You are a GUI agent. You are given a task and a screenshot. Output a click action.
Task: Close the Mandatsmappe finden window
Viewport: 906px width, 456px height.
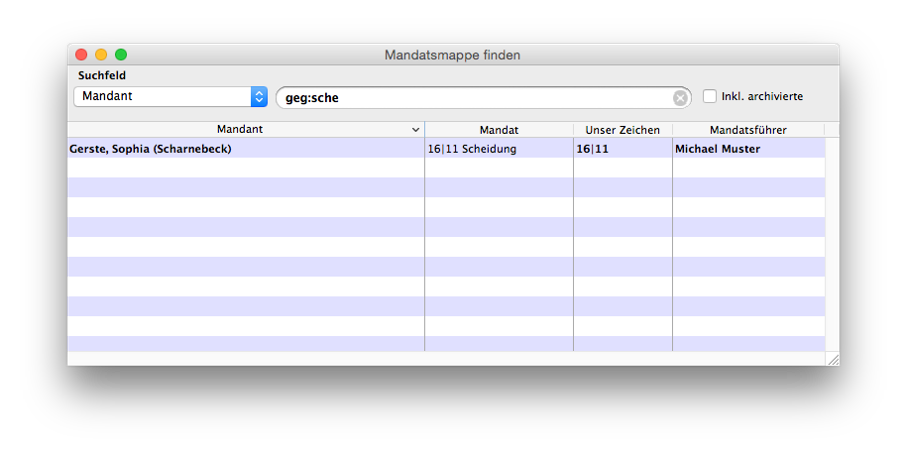pyautogui.click(x=81, y=54)
